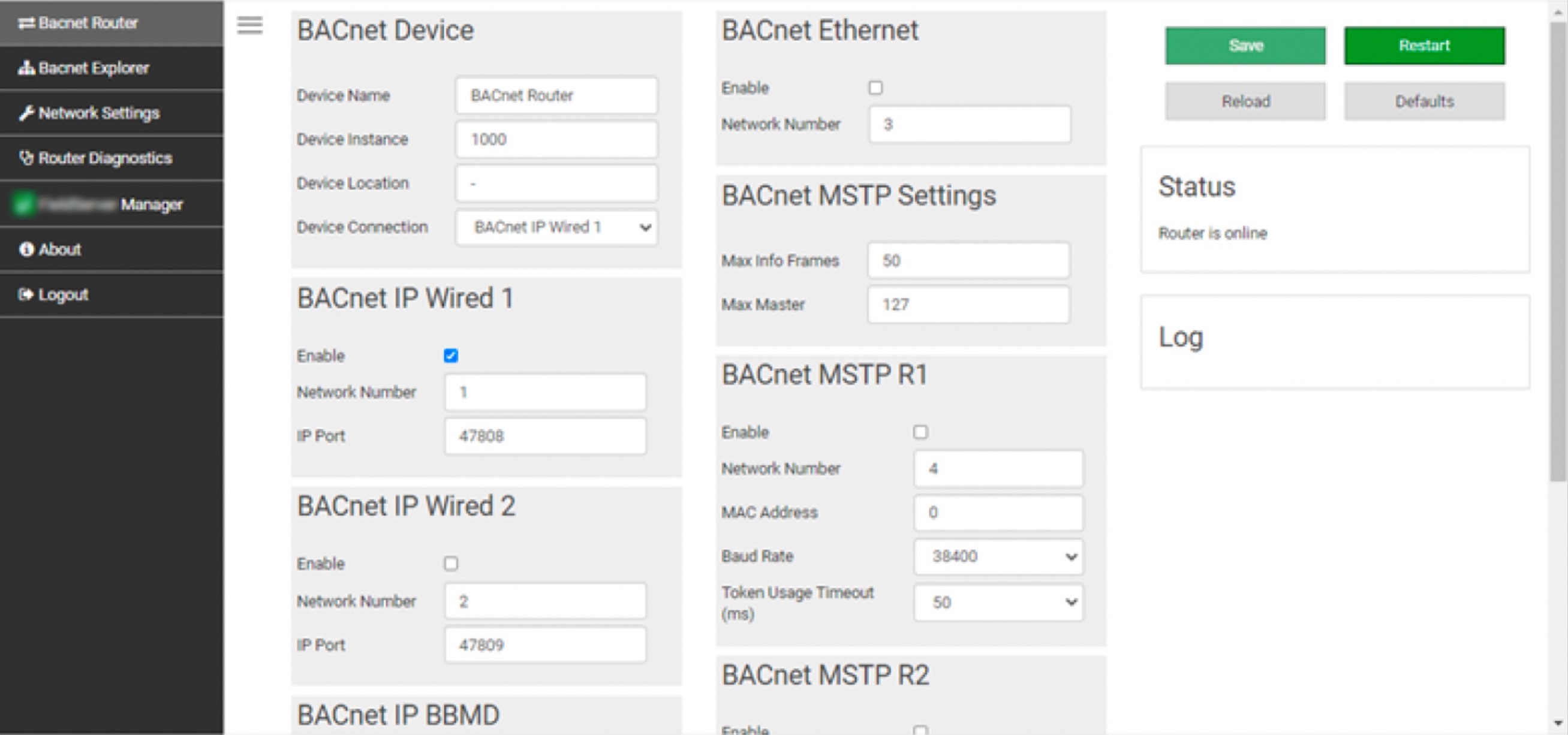Enable the BACnet Ethernet interface

click(875, 88)
